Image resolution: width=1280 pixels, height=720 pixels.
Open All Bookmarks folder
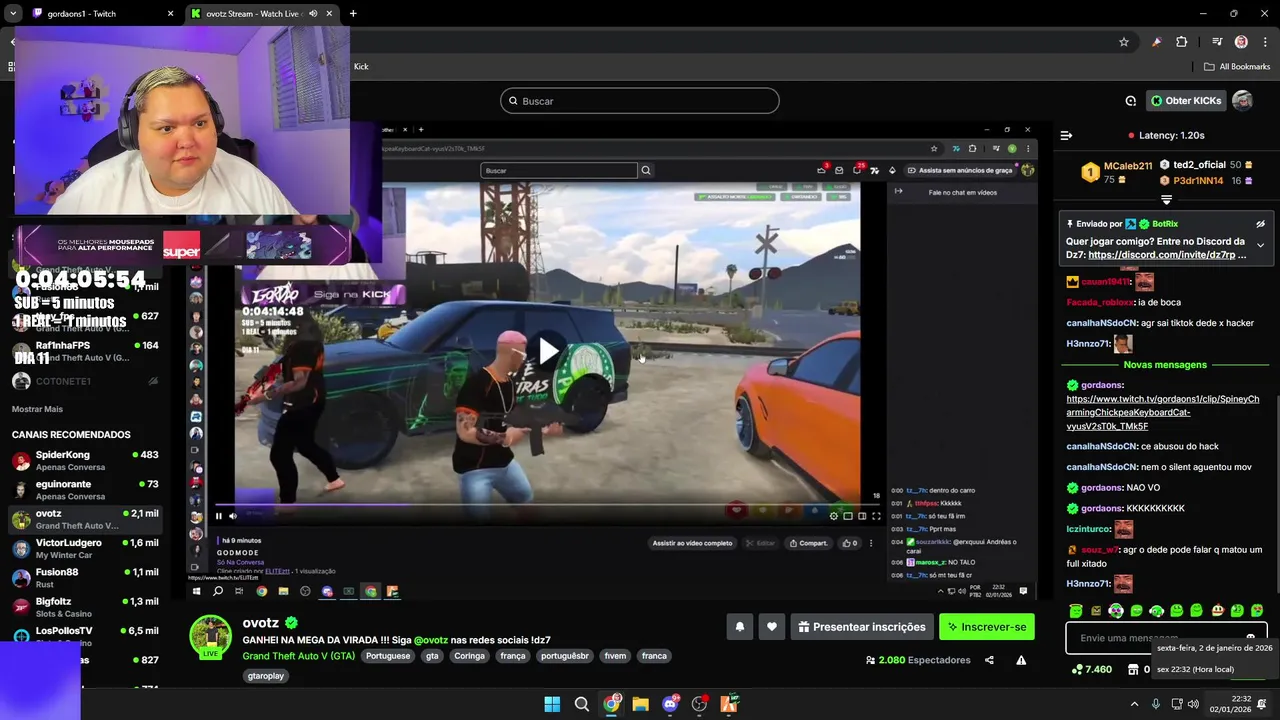(1237, 67)
